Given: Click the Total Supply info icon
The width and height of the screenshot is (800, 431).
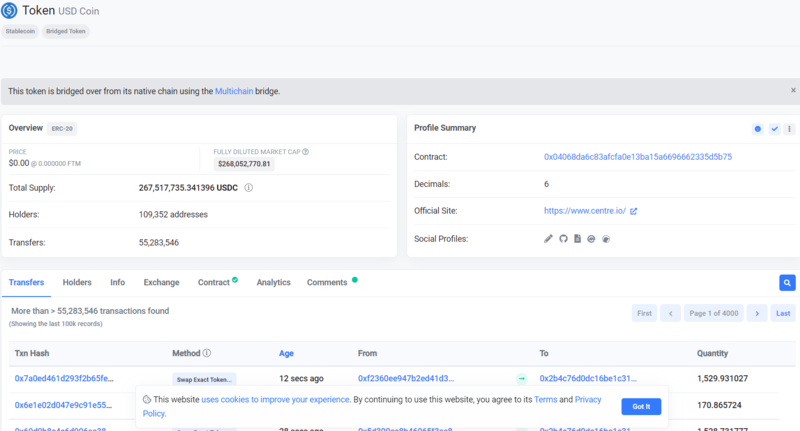Looking at the screenshot, I should tap(248, 188).
